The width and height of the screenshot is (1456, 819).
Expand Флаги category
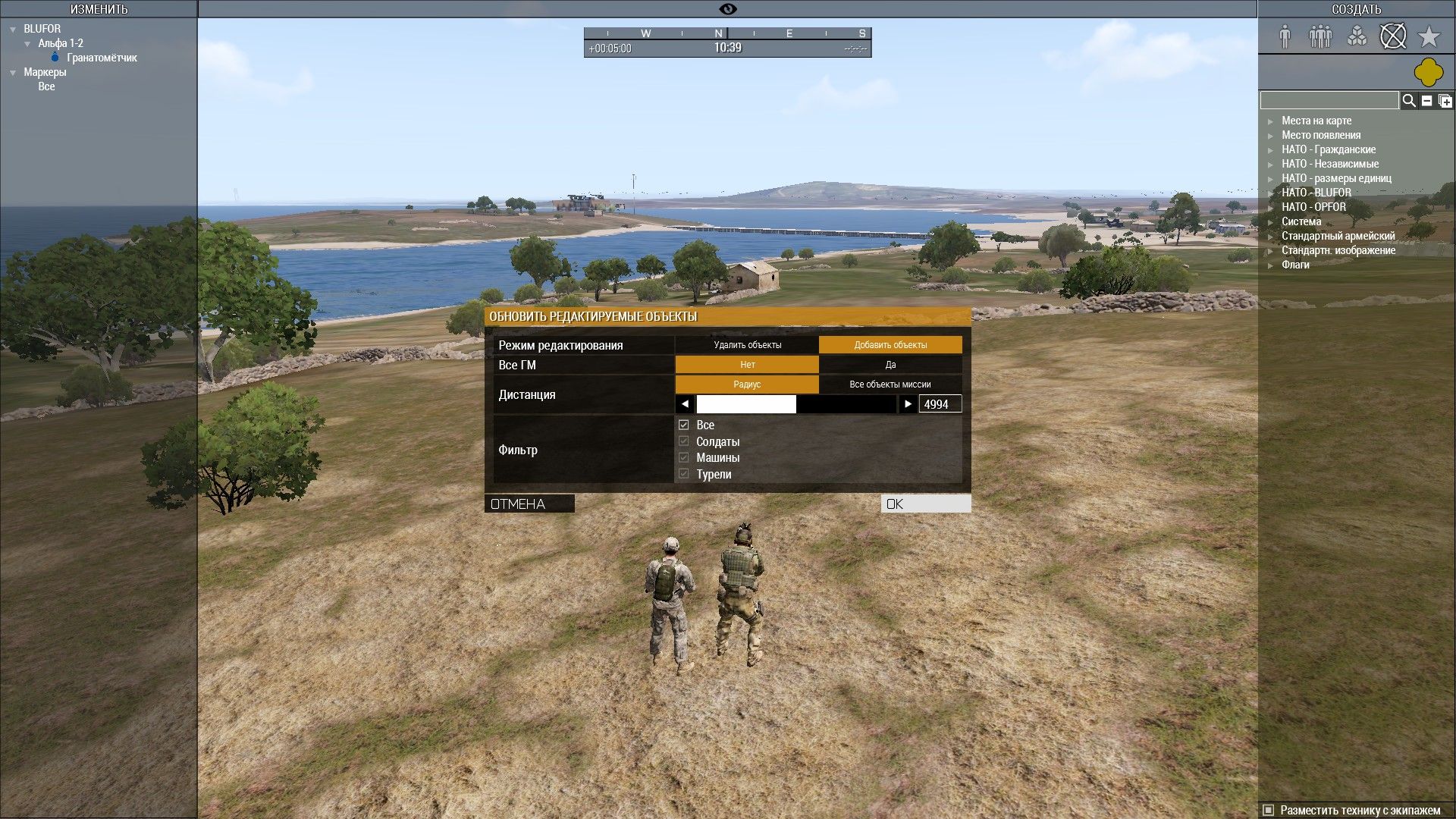click(x=1271, y=265)
